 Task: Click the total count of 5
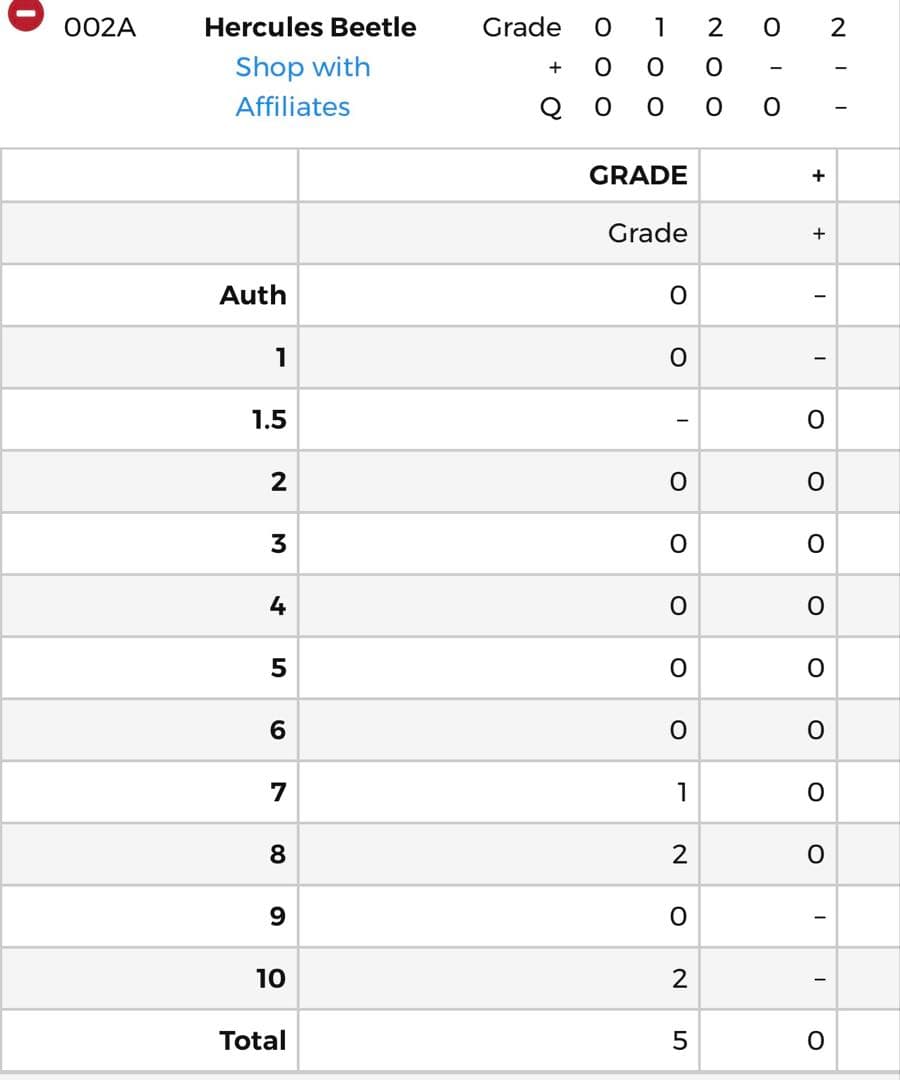(679, 1041)
